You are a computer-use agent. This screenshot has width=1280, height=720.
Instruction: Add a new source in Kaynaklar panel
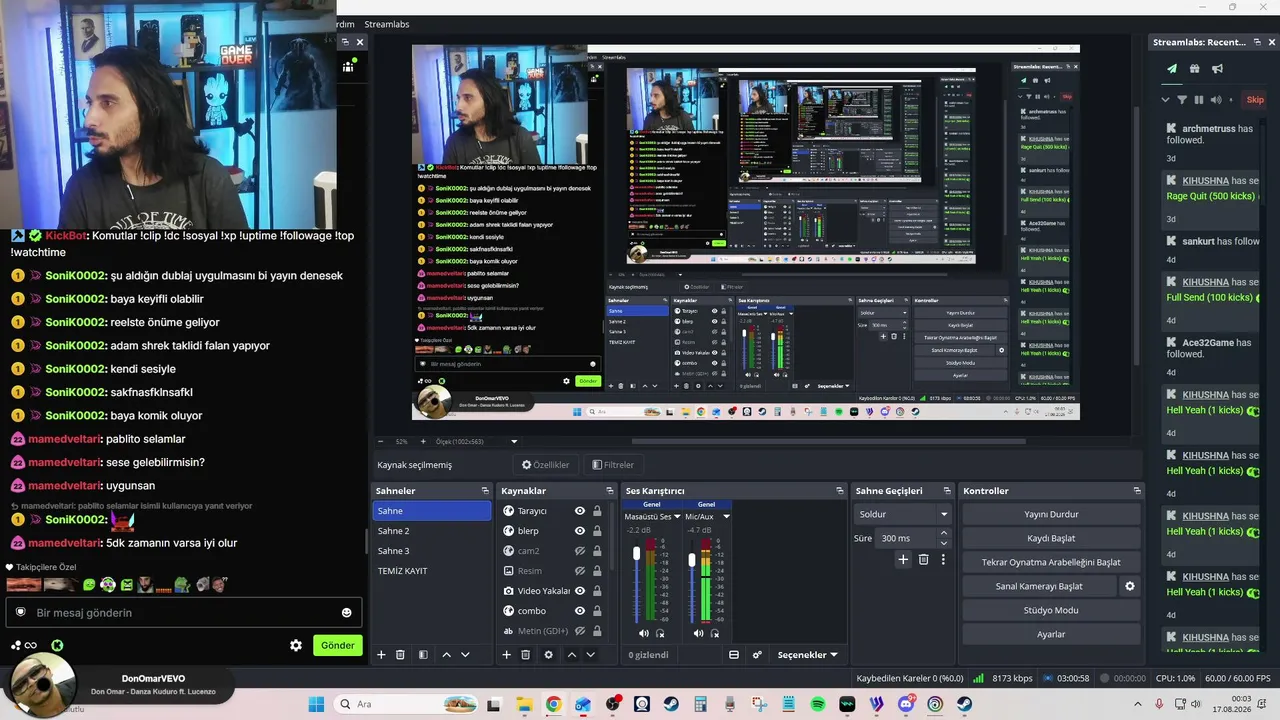tap(506, 655)
